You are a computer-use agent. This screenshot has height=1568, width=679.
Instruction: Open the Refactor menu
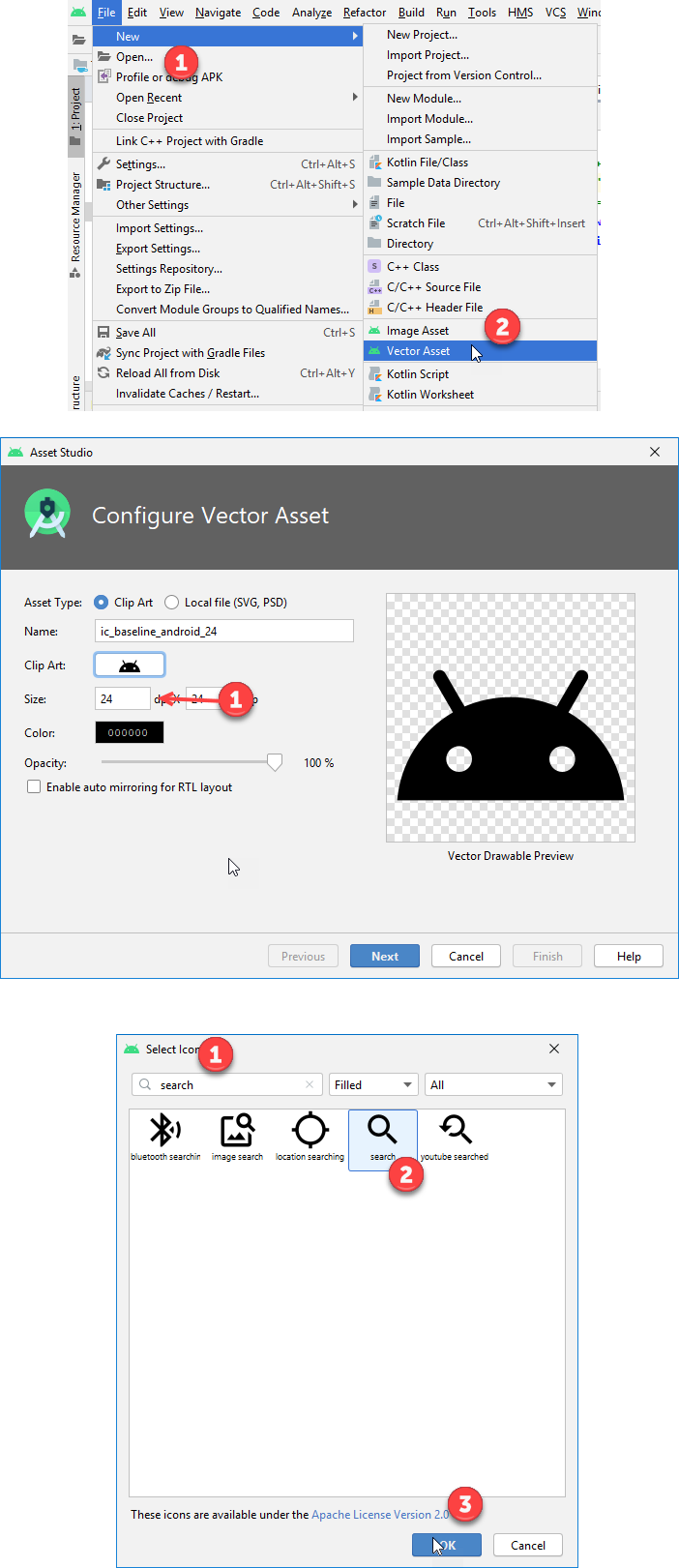pos(365,12)
